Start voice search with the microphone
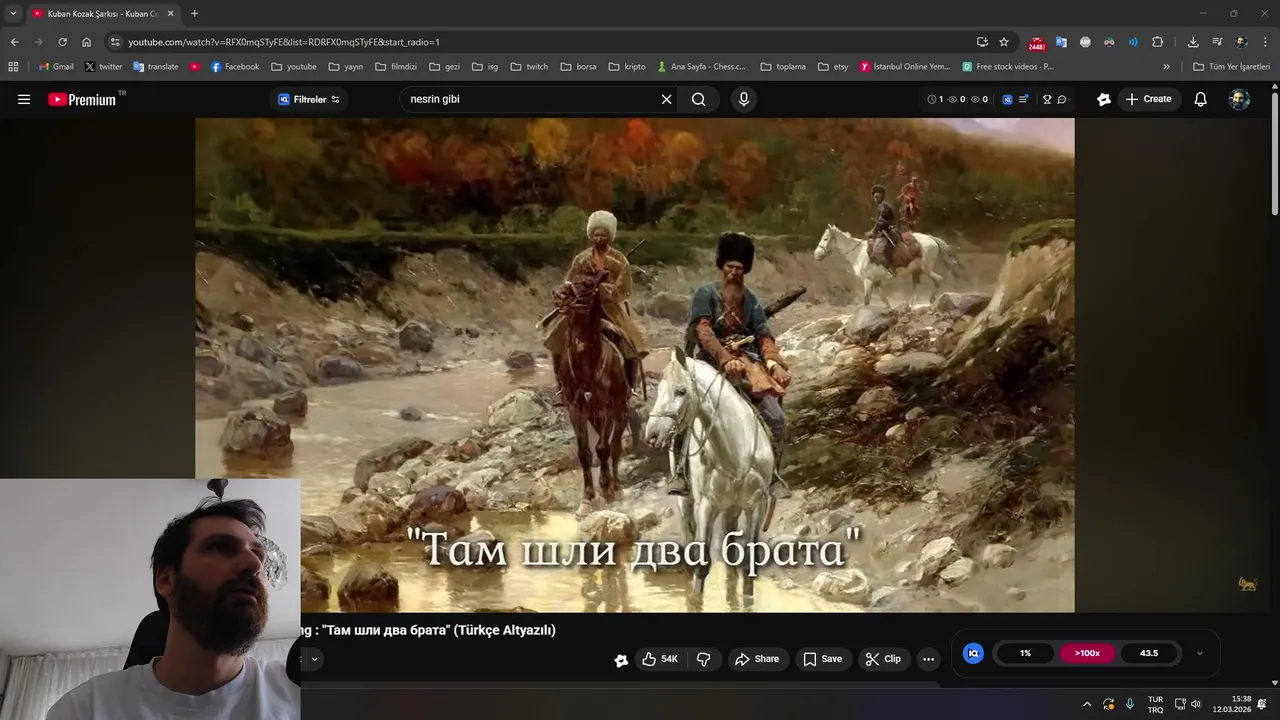The width and height of the screenshot is (1280, 720). (743, 99)
